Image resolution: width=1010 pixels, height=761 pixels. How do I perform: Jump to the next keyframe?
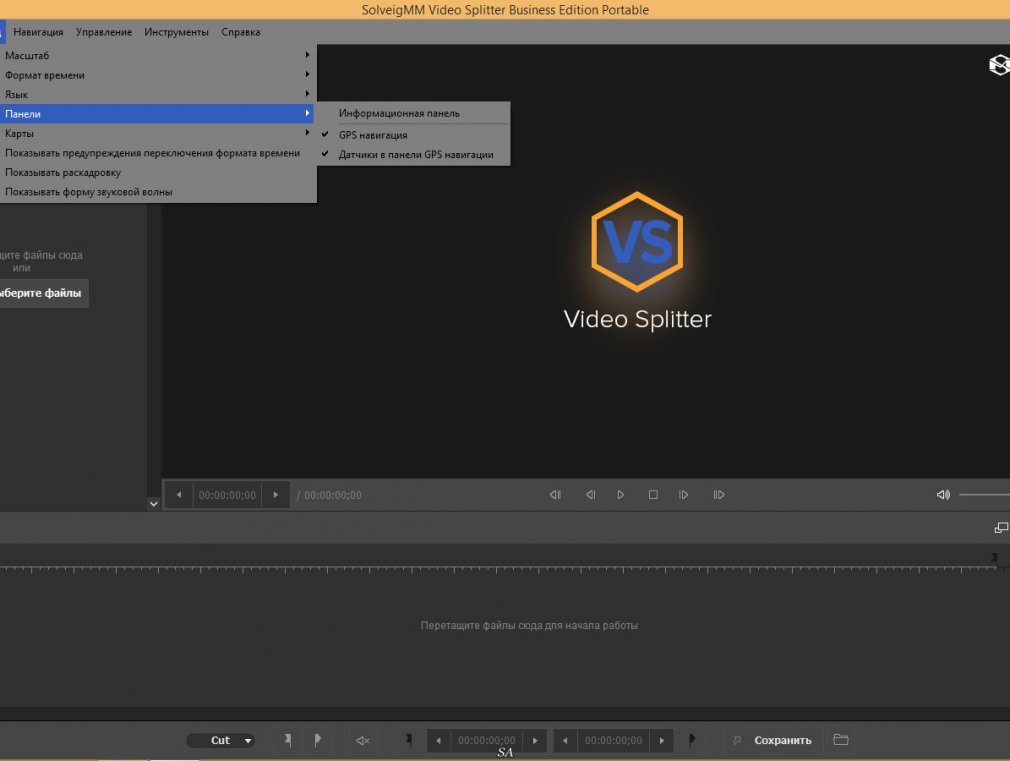click(x=719, y=495)
